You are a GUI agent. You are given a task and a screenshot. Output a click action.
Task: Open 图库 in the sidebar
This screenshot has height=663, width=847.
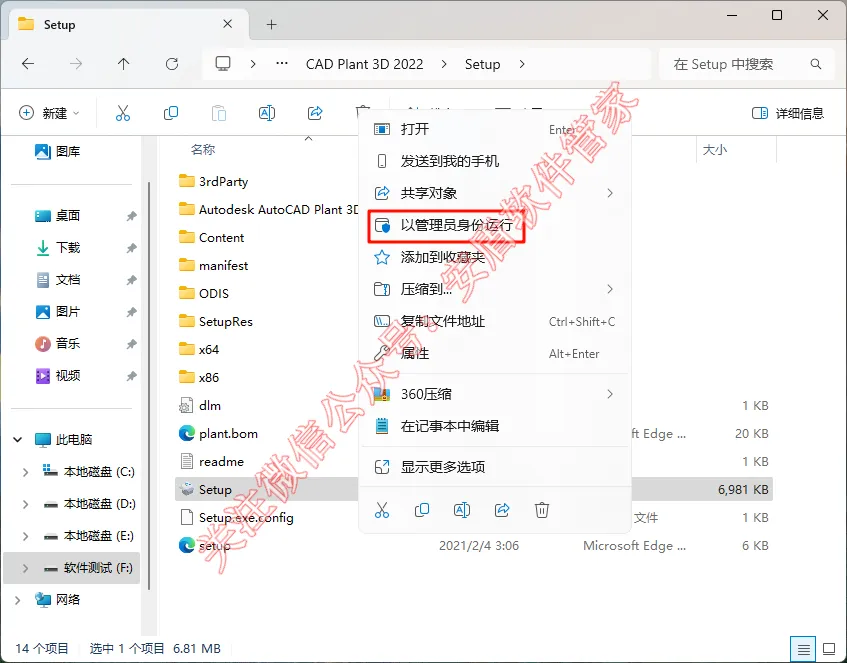[x=58, y=151]
